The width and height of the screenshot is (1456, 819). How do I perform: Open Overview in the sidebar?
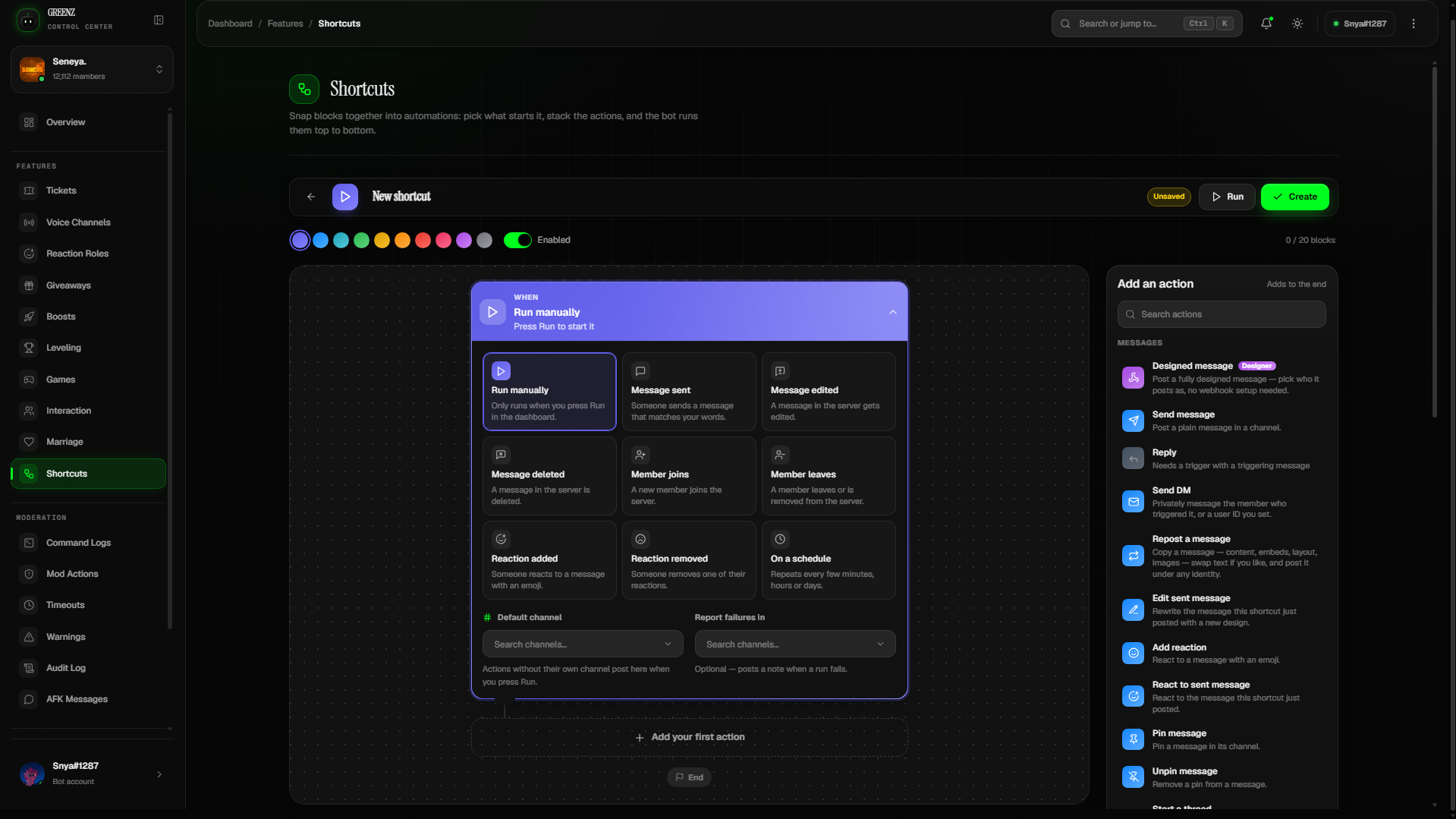click(88, 122)
